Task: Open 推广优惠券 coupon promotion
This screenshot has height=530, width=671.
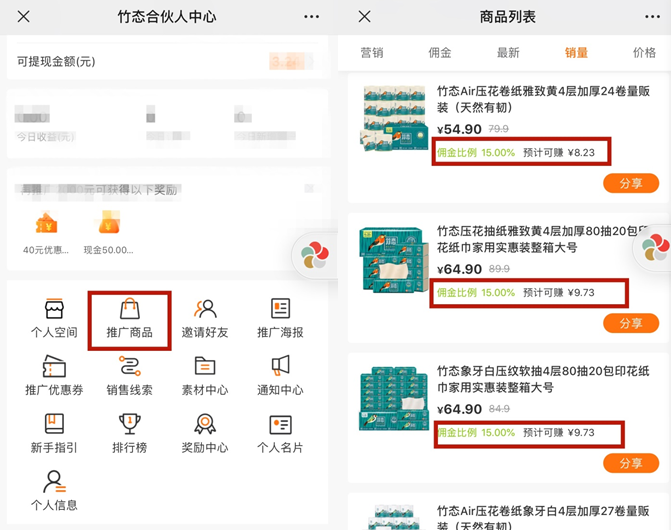Action: coord(54,376)
